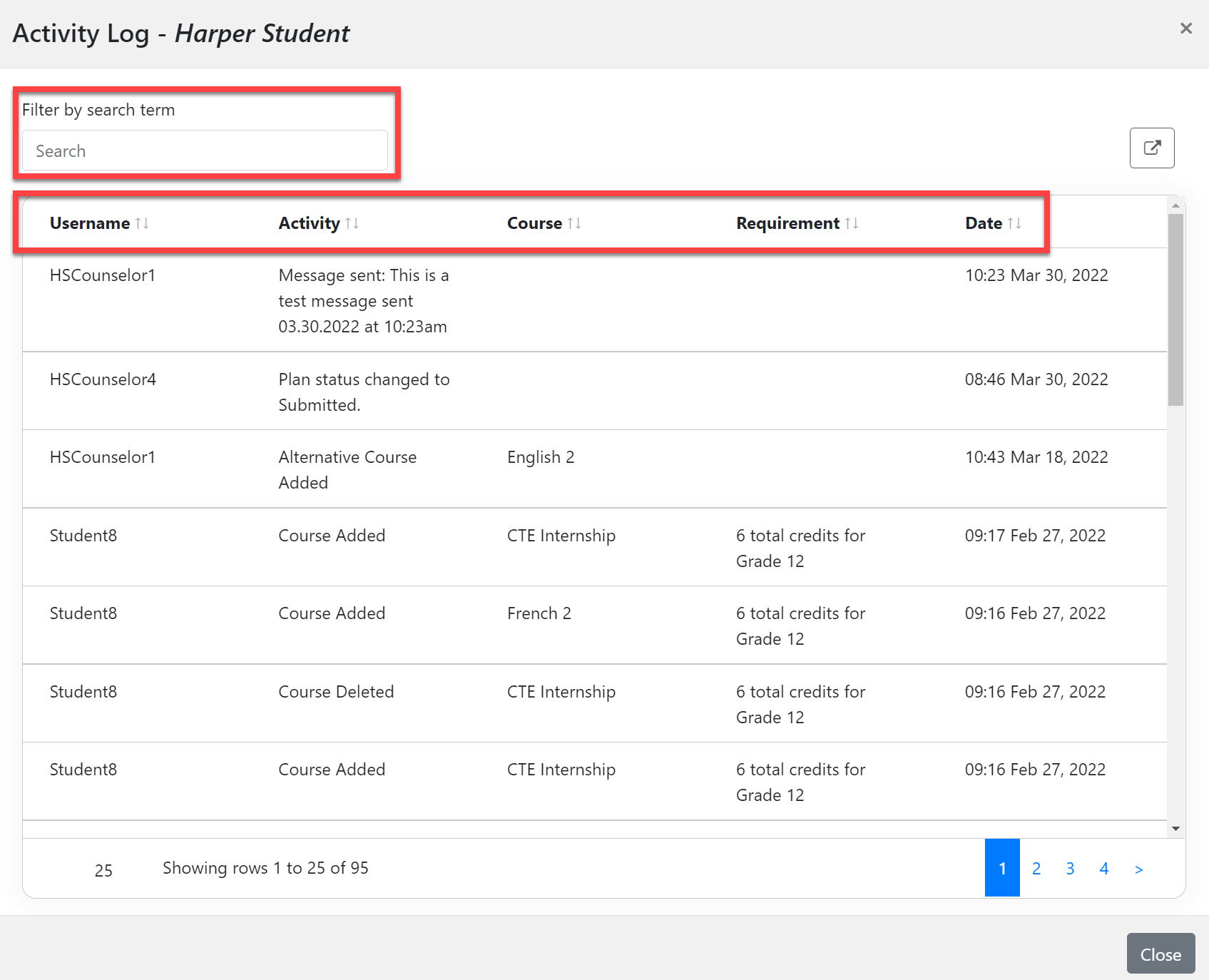Click the 'Filter by search term' label
1209x980 pixels.
98,109
